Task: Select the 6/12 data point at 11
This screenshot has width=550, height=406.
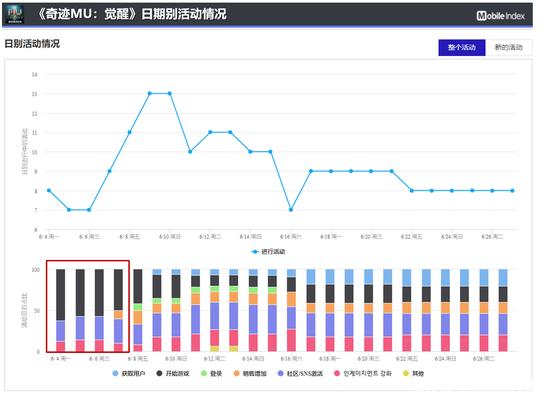Action: [210, 132]
